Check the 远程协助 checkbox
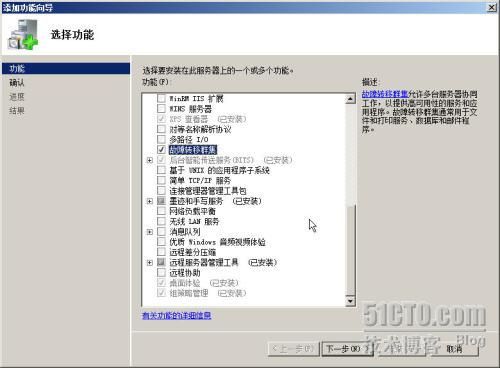The width and height of the screenshot is (500, 368). point(161,273)
